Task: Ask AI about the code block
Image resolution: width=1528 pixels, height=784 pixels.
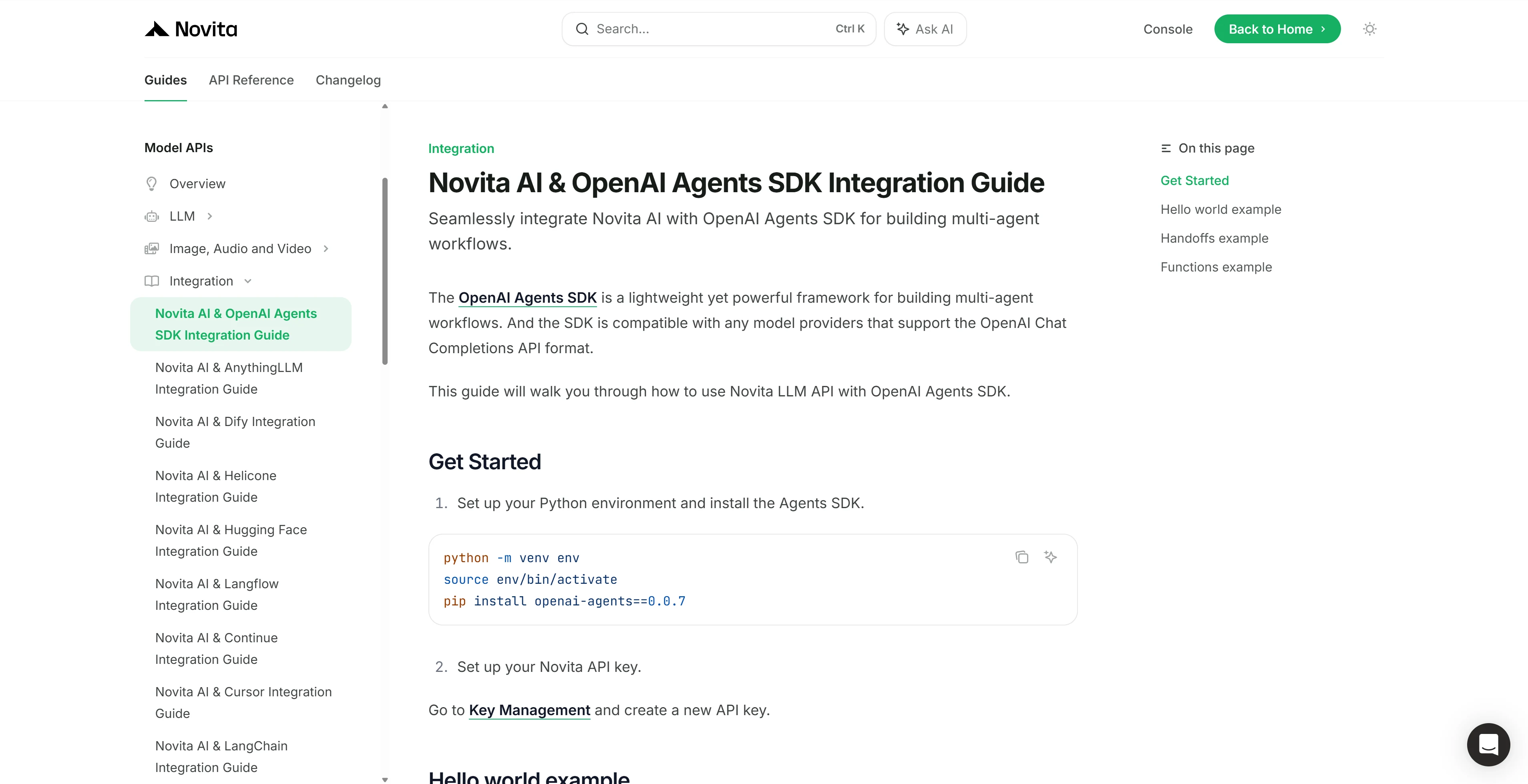Action: 1051,557
